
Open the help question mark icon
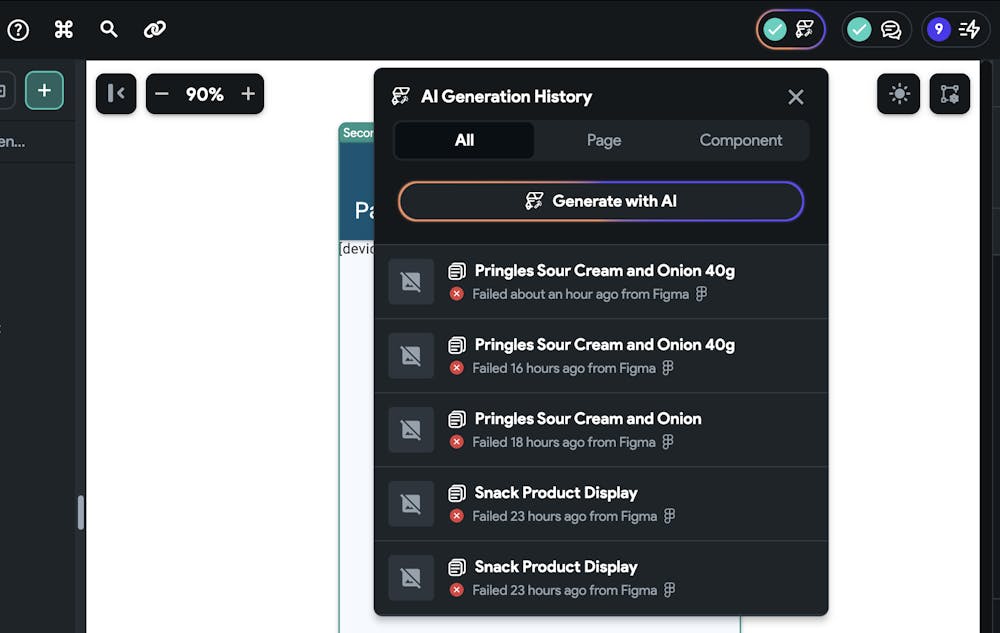pos(18,29)
